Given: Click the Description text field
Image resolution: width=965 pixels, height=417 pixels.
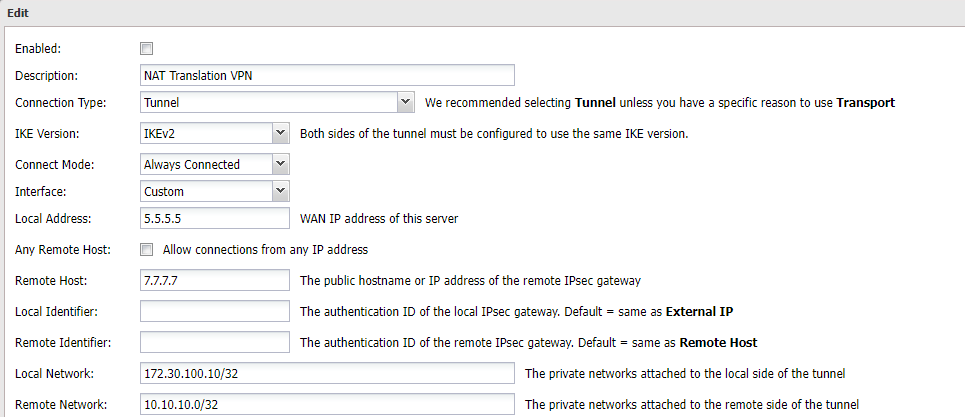Looking at the screenshot, I should 327,75.
